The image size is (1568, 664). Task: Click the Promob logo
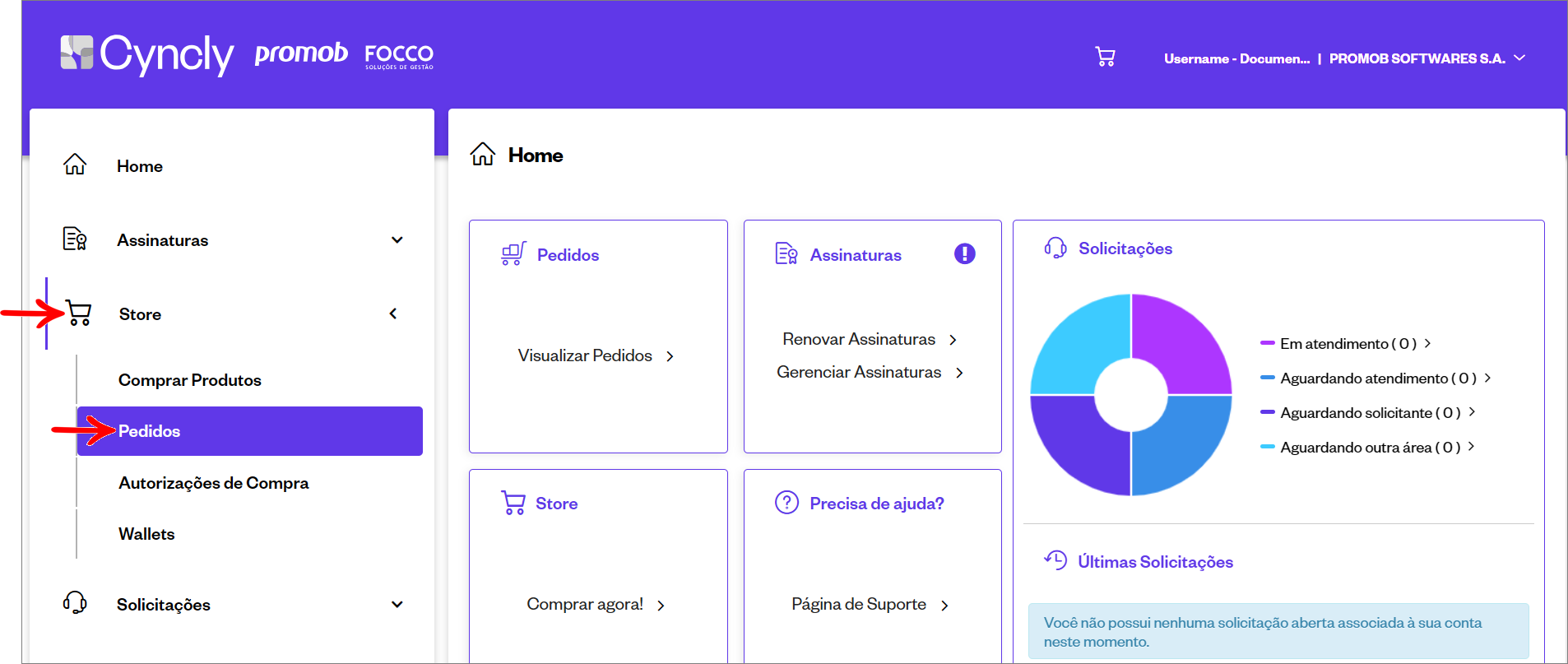pyautogui.click(x=301, y=53)
